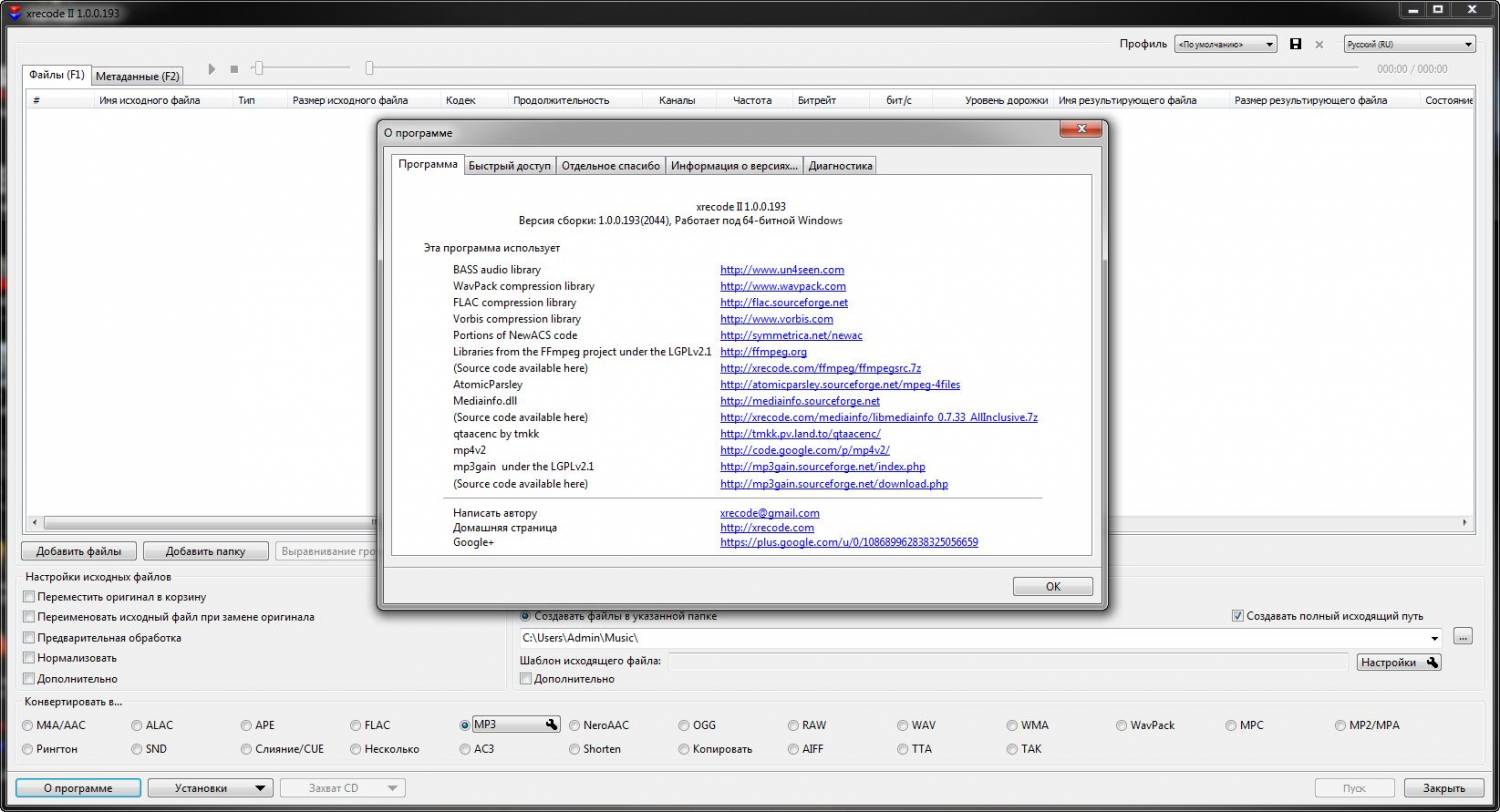The height and width of the screenshot is (812, 1500).
Task: Click the play button in playback bar
Action: tap(212, 69)
